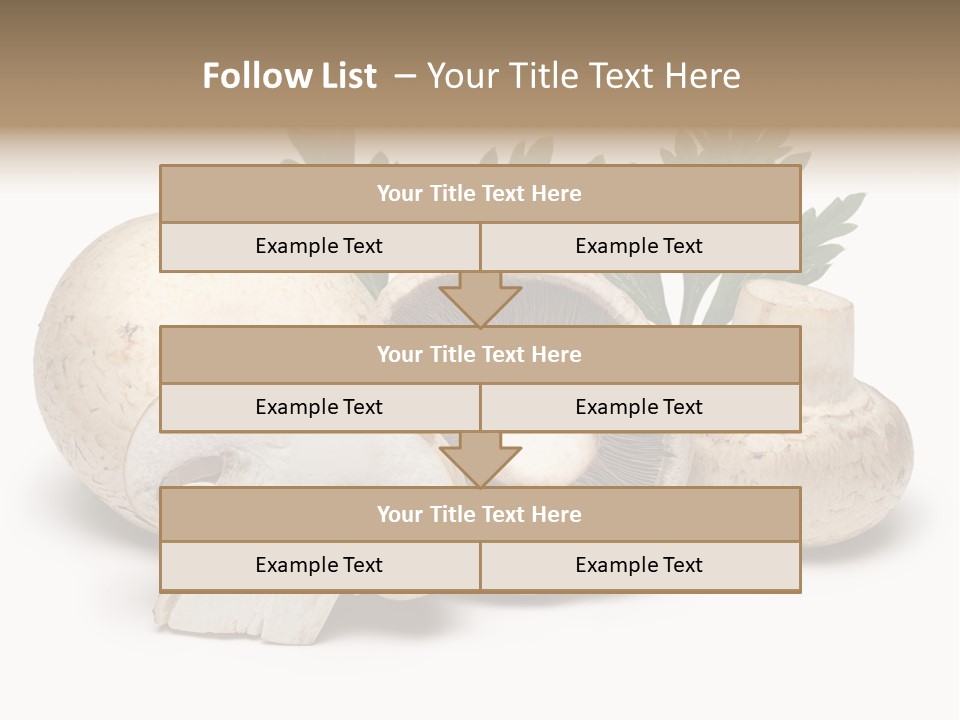Screen dimensions: 960x720
Task: Click left "Example Text" cell in bottom block
Action: pos(320,565)
